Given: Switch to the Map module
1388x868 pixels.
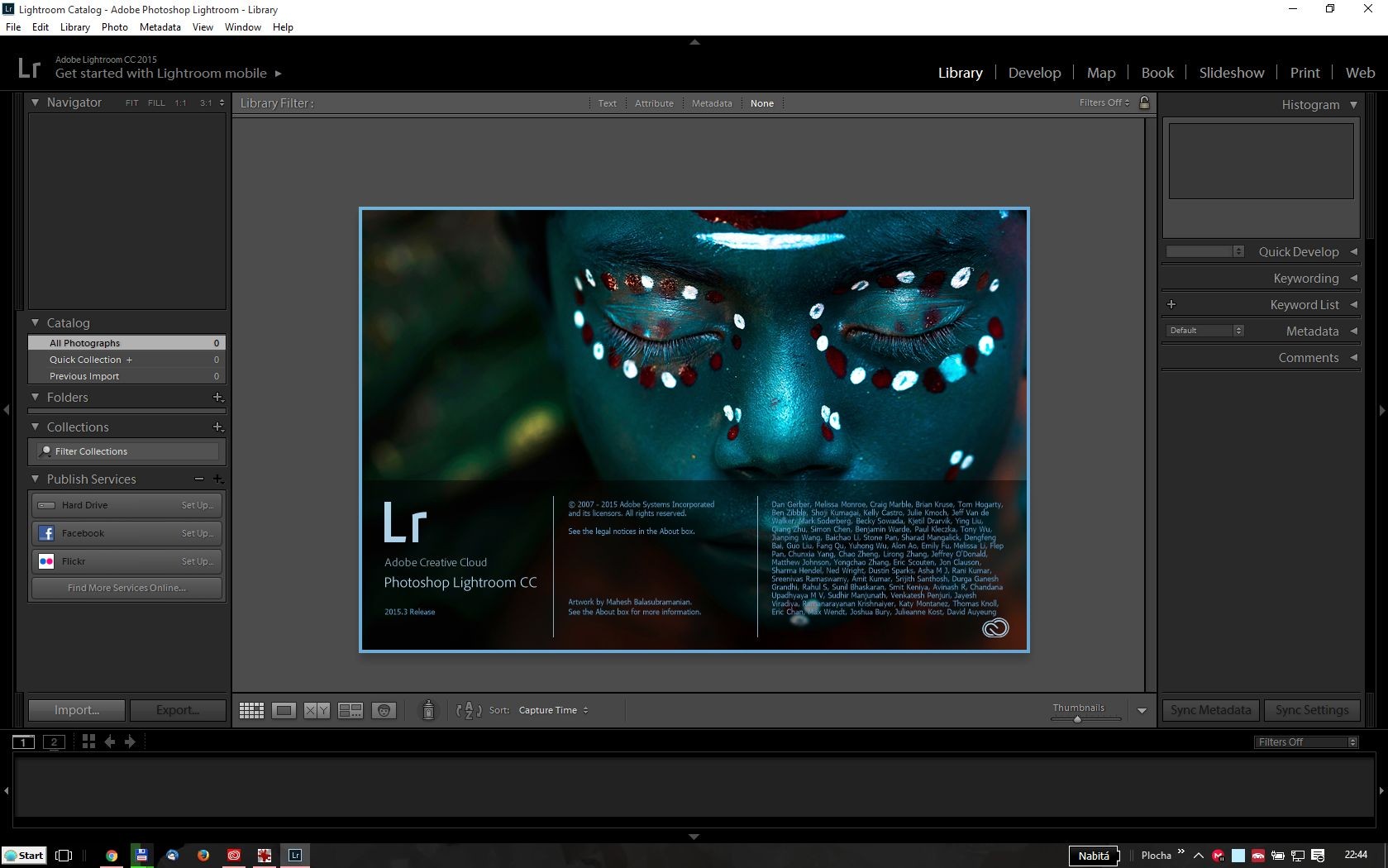Looking at the screenshot, I should point(1101,73).
